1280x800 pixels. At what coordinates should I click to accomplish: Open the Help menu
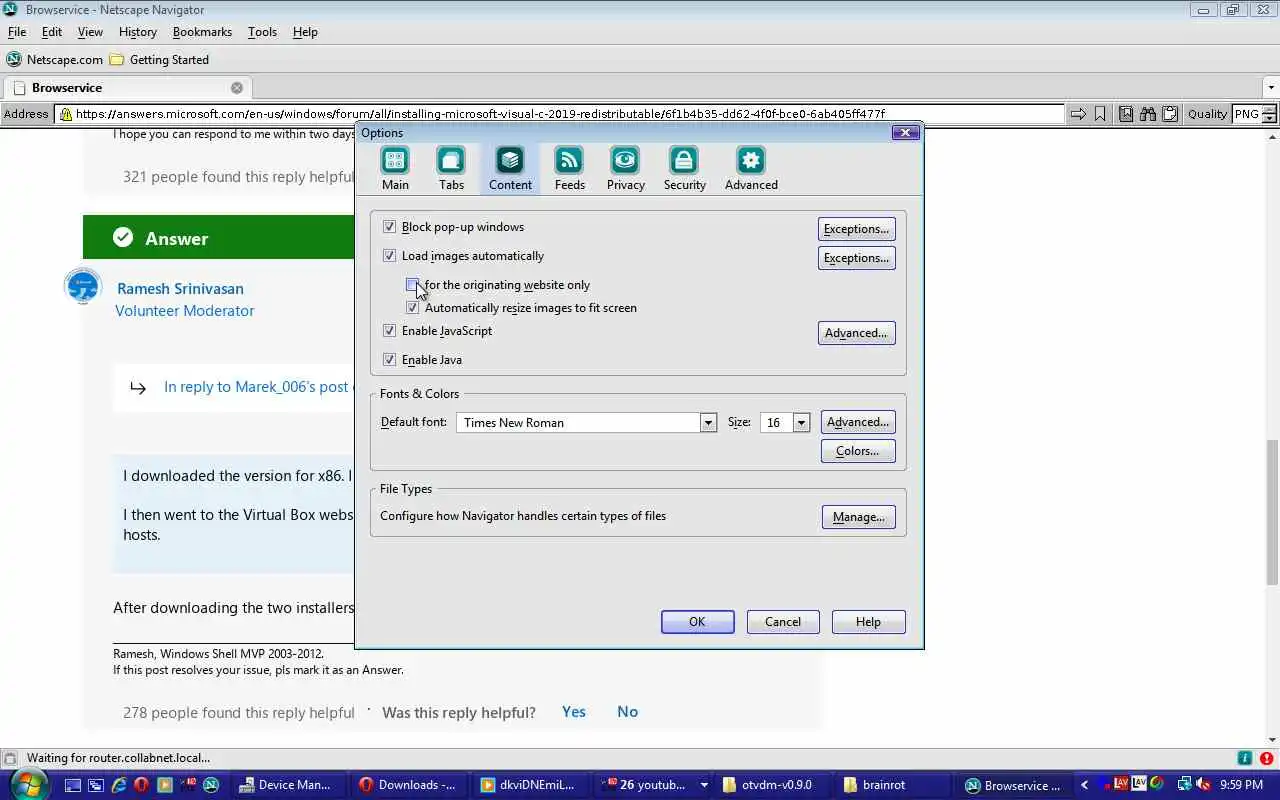pyautogui.click(x=305, y=32)
